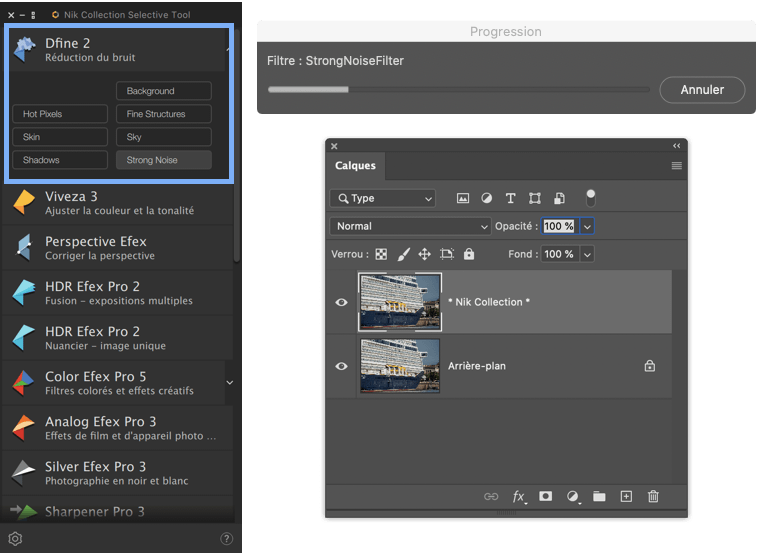Collapse the Calques panel double arrows

tap(676, 146)
